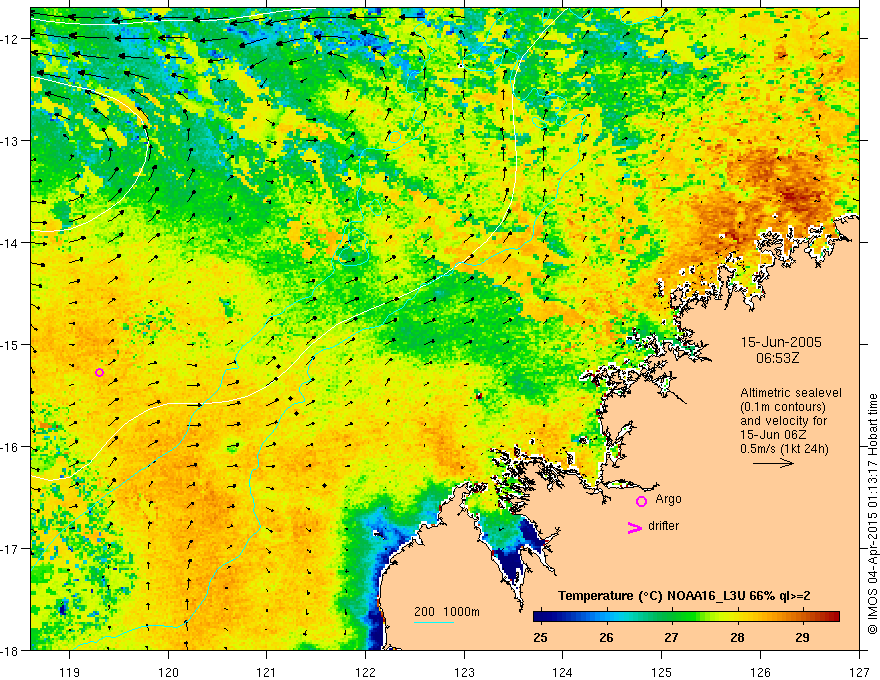
Task: Click latitude axis label '-14'
Action: tap(10, 243)
